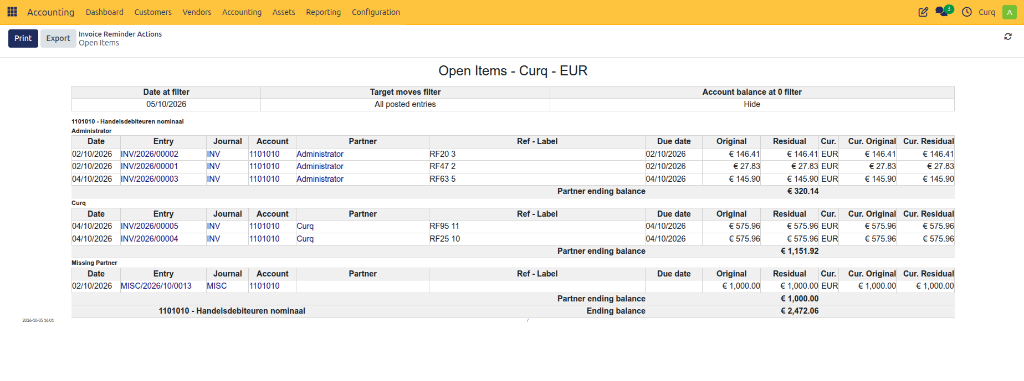Select the 'RF95 11' reference label
The width and height of the screenshot is (1024, 381).
pyautogui.click(x=444, y=226)
